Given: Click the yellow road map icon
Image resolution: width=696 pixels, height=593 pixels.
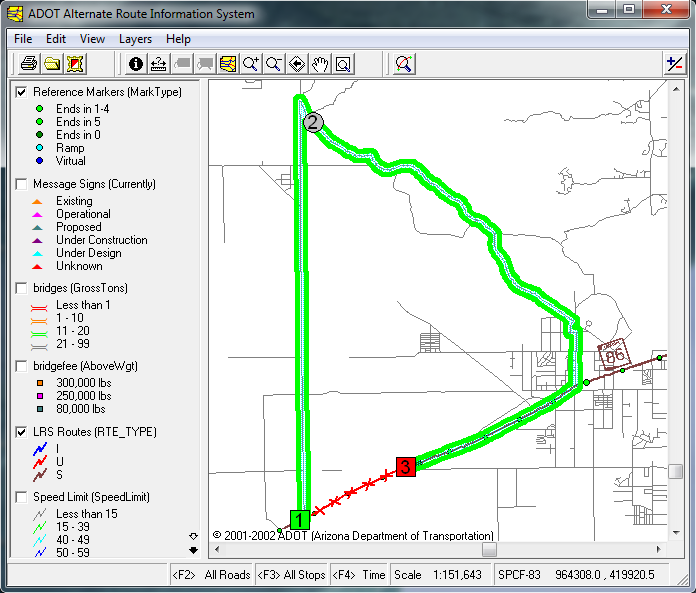Looking at the screenshot, I should 228,64.
